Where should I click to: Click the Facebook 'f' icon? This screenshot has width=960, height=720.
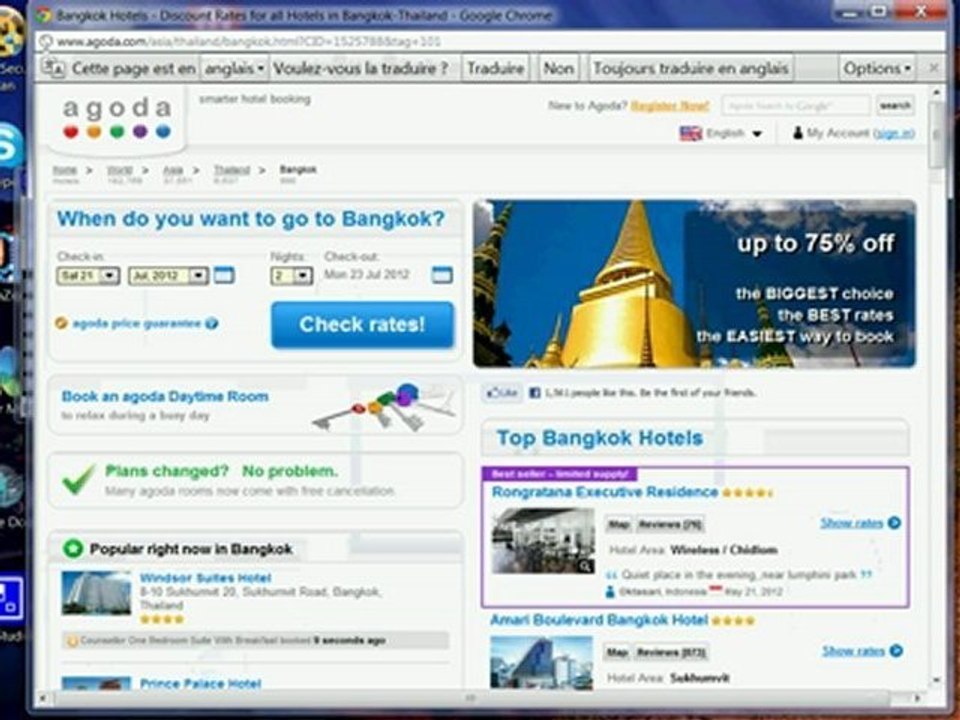point(534,393)
